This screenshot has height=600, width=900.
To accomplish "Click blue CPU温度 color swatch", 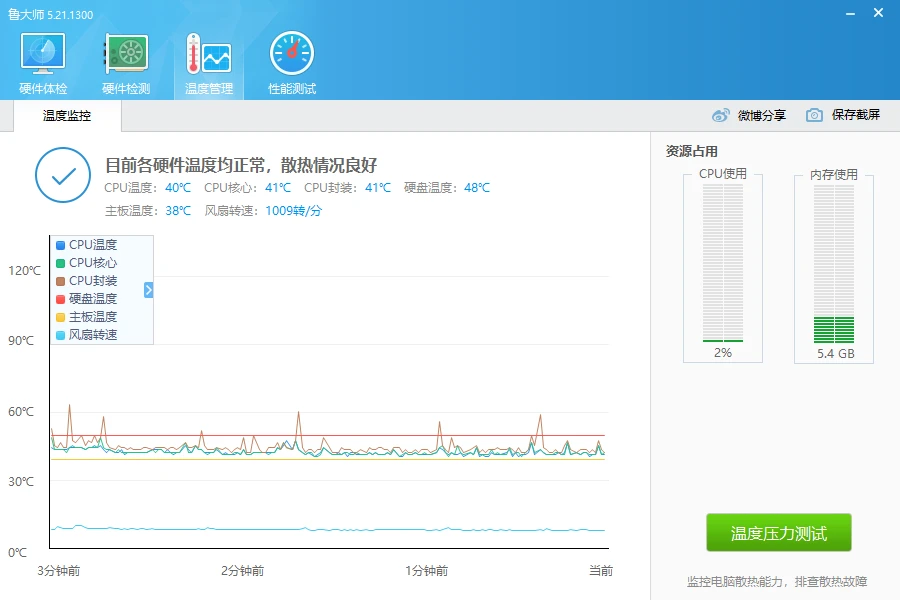I will point(60,245).
